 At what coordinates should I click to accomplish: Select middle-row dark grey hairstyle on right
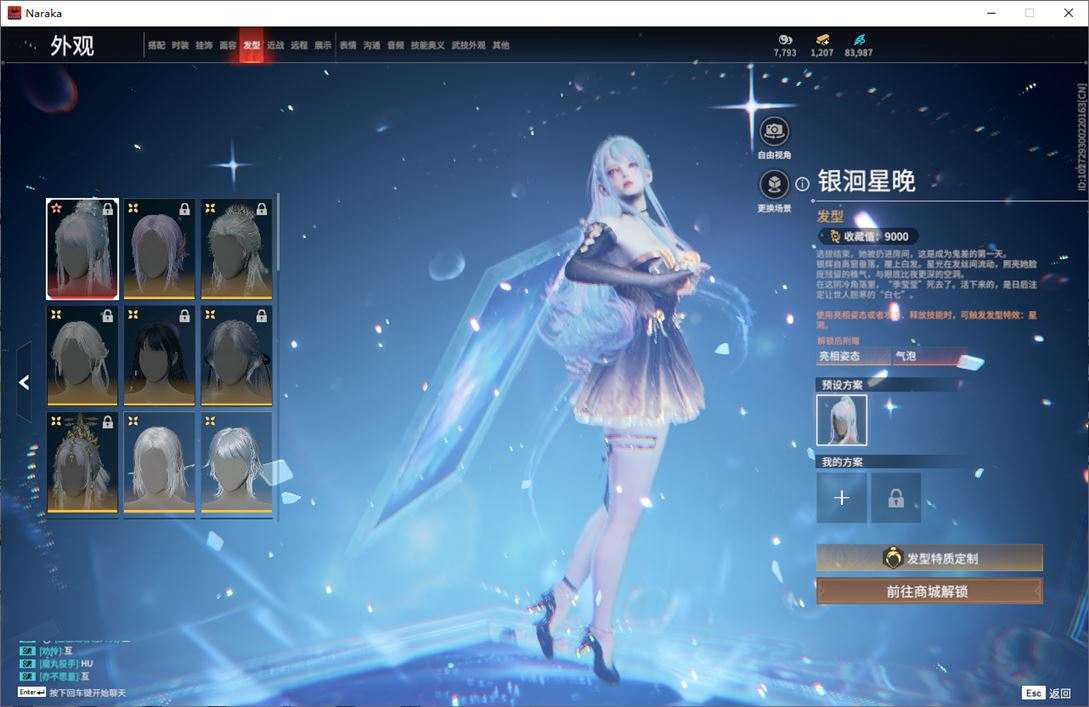pos(236,356)
